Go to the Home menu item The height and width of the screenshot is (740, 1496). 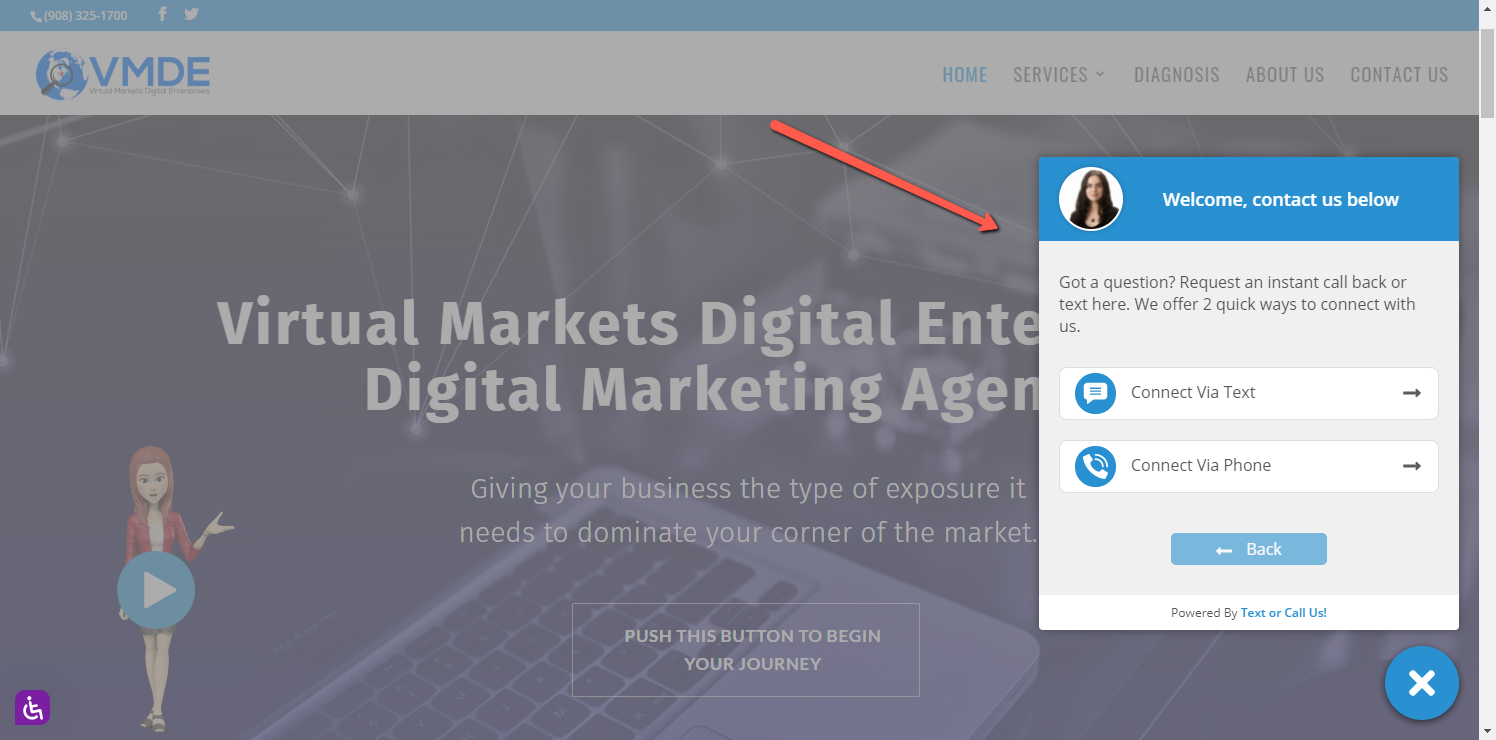coord(964,75)
